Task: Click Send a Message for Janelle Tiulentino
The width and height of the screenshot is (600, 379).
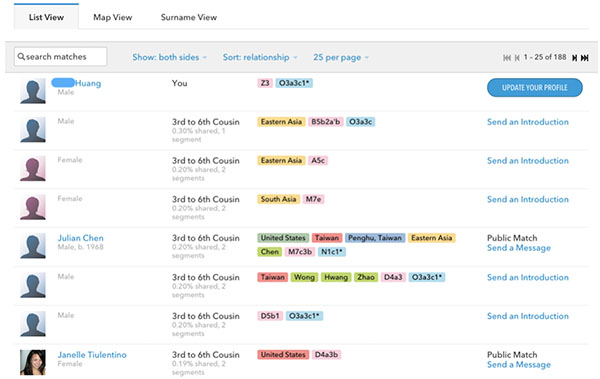Action: 518,365
